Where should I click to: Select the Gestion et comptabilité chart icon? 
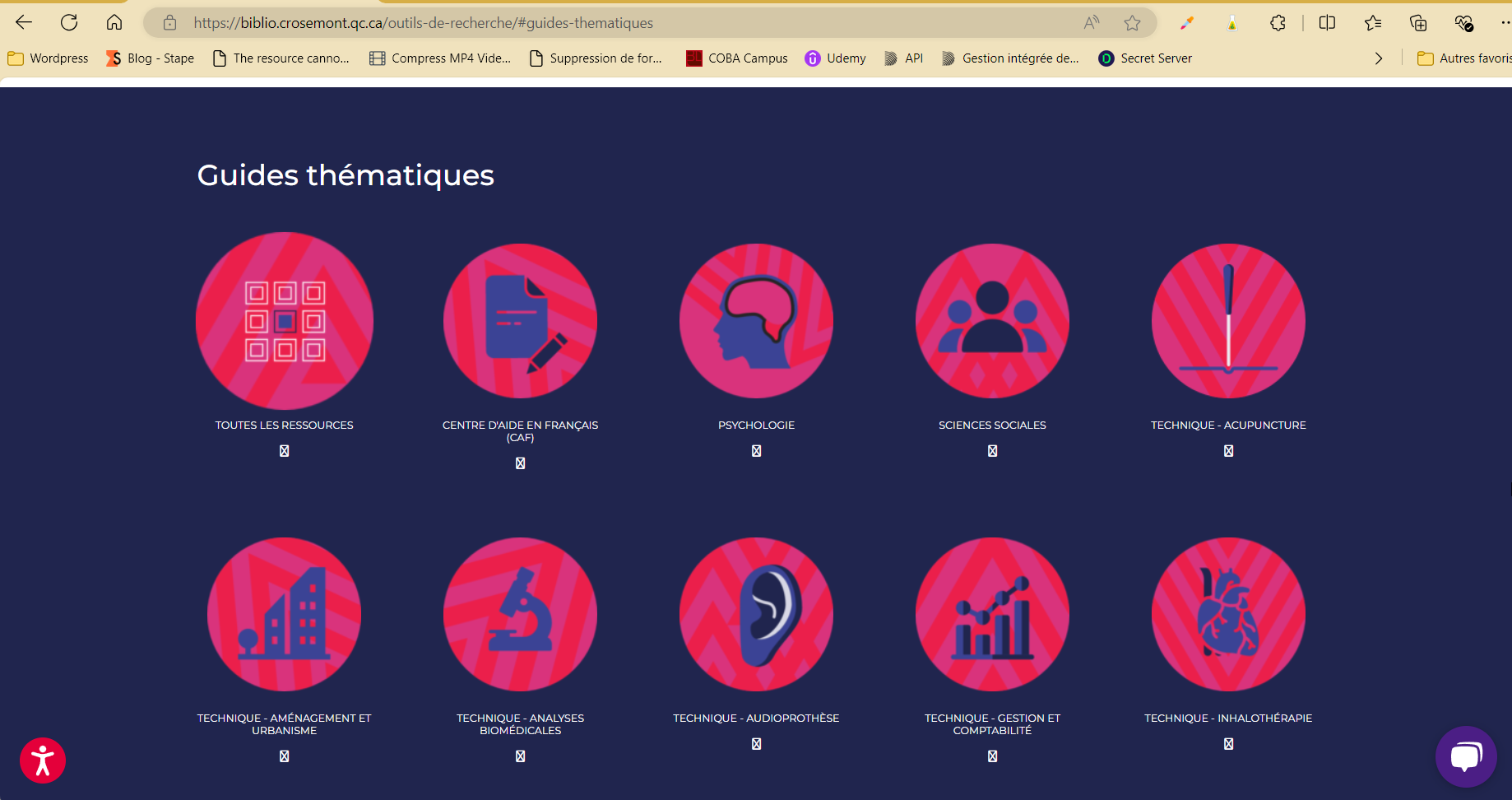[992, 614]
